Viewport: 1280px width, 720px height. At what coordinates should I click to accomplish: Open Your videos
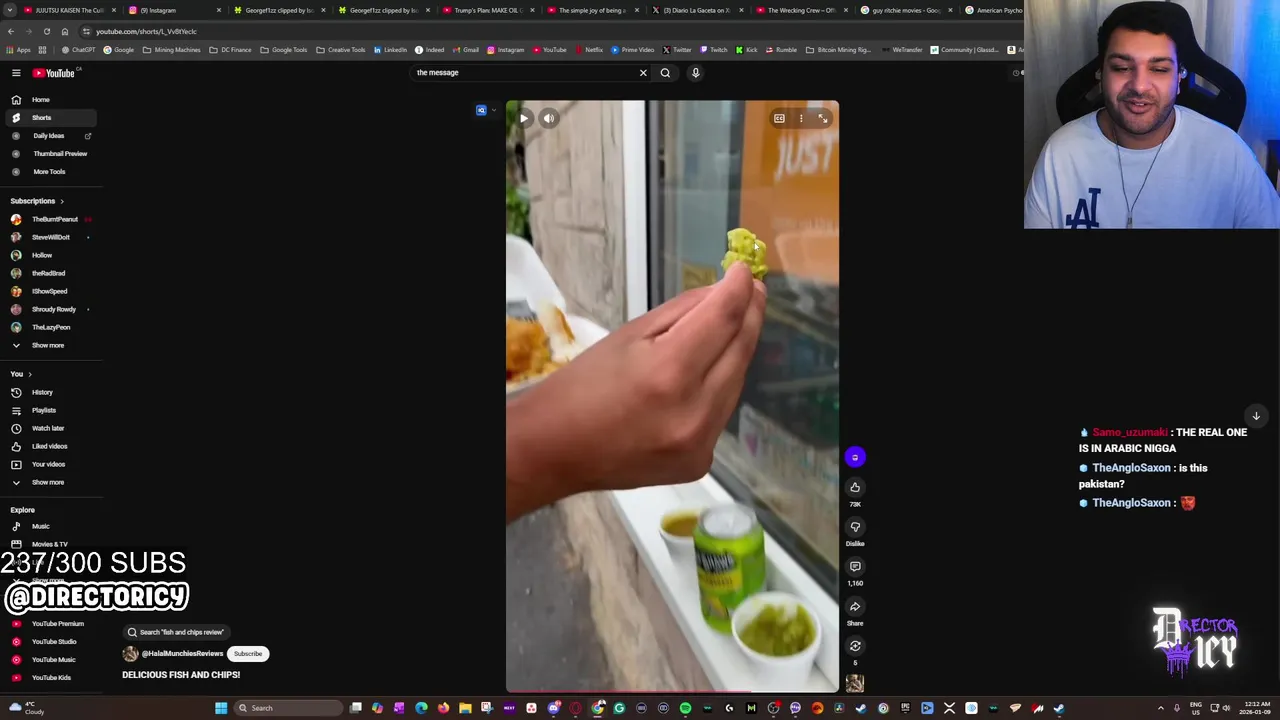pos(49,464)
